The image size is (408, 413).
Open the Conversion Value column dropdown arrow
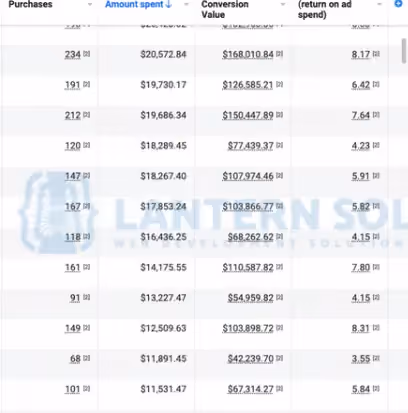[x=283, y=4]
